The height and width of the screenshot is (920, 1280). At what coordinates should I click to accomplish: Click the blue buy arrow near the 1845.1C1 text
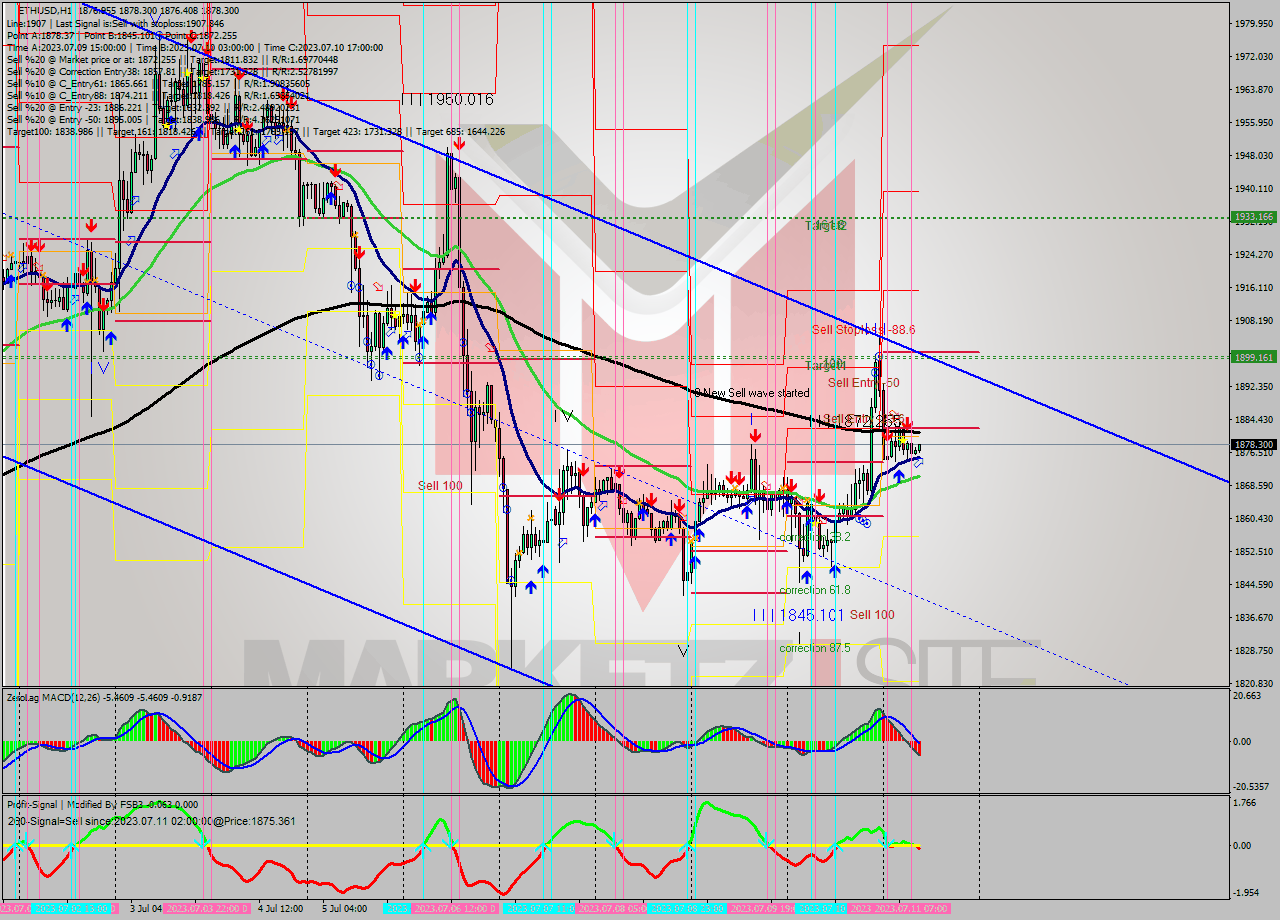835,571
